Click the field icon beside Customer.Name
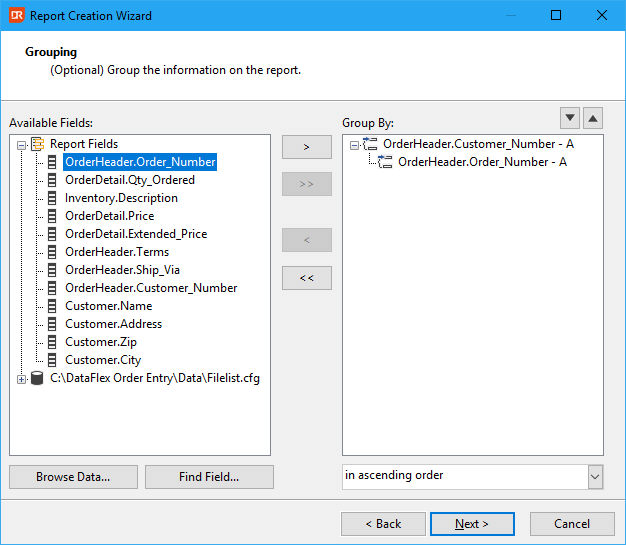 click(x=52, y=306)
